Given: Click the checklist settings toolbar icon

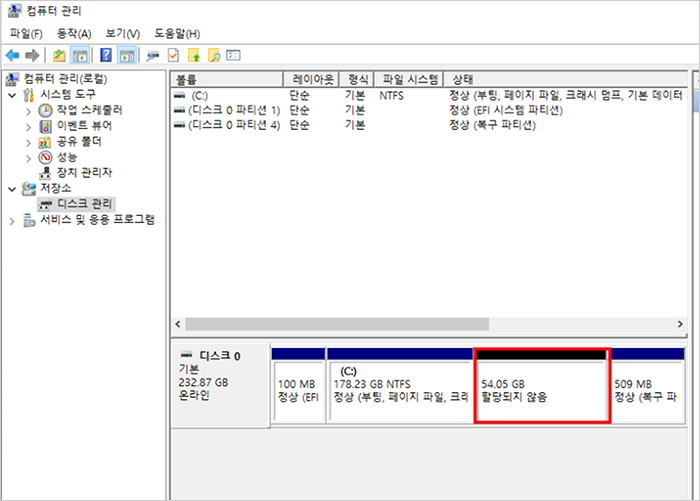Looking at the screenshot, I should click(233, 55).
